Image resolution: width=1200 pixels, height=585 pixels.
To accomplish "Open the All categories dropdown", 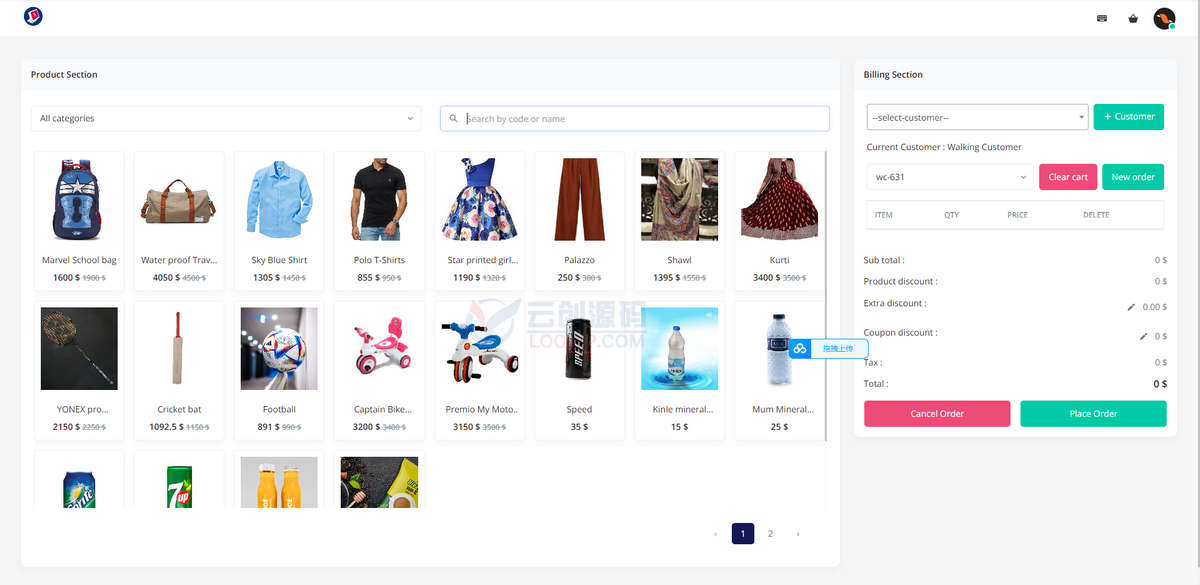I will [x=226, y=118].
